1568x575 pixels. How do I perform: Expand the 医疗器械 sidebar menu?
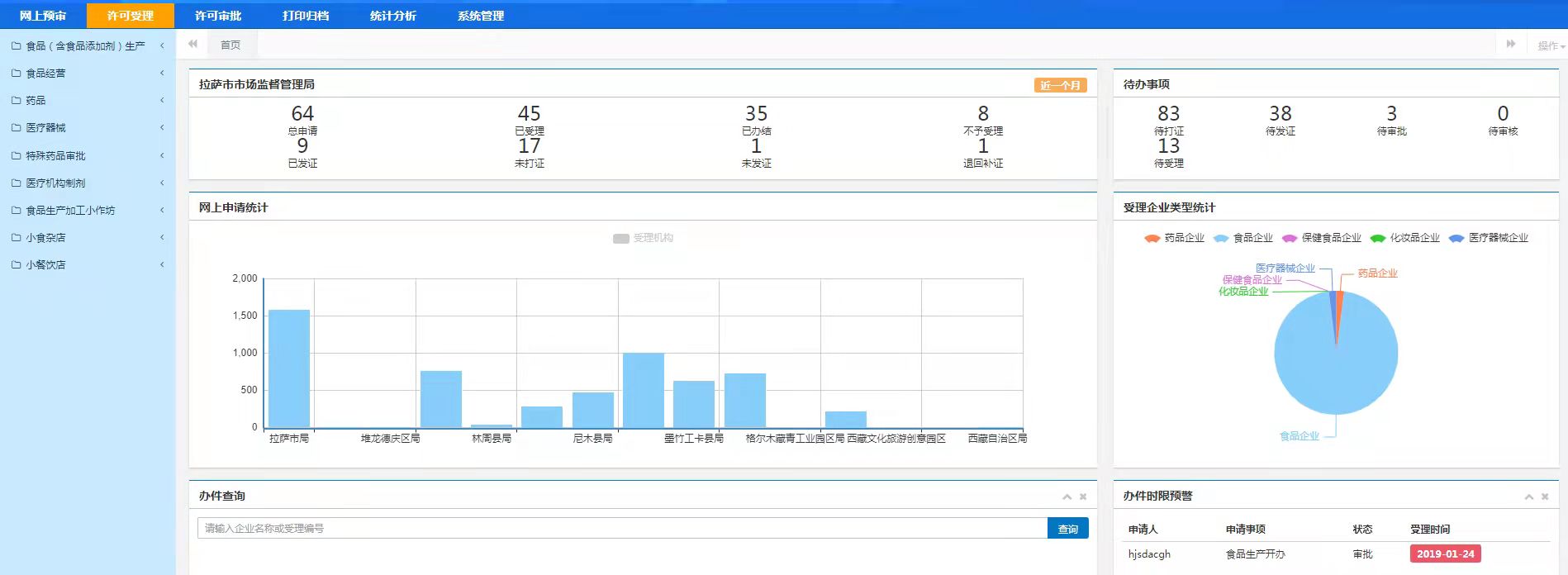pos(87,128)
